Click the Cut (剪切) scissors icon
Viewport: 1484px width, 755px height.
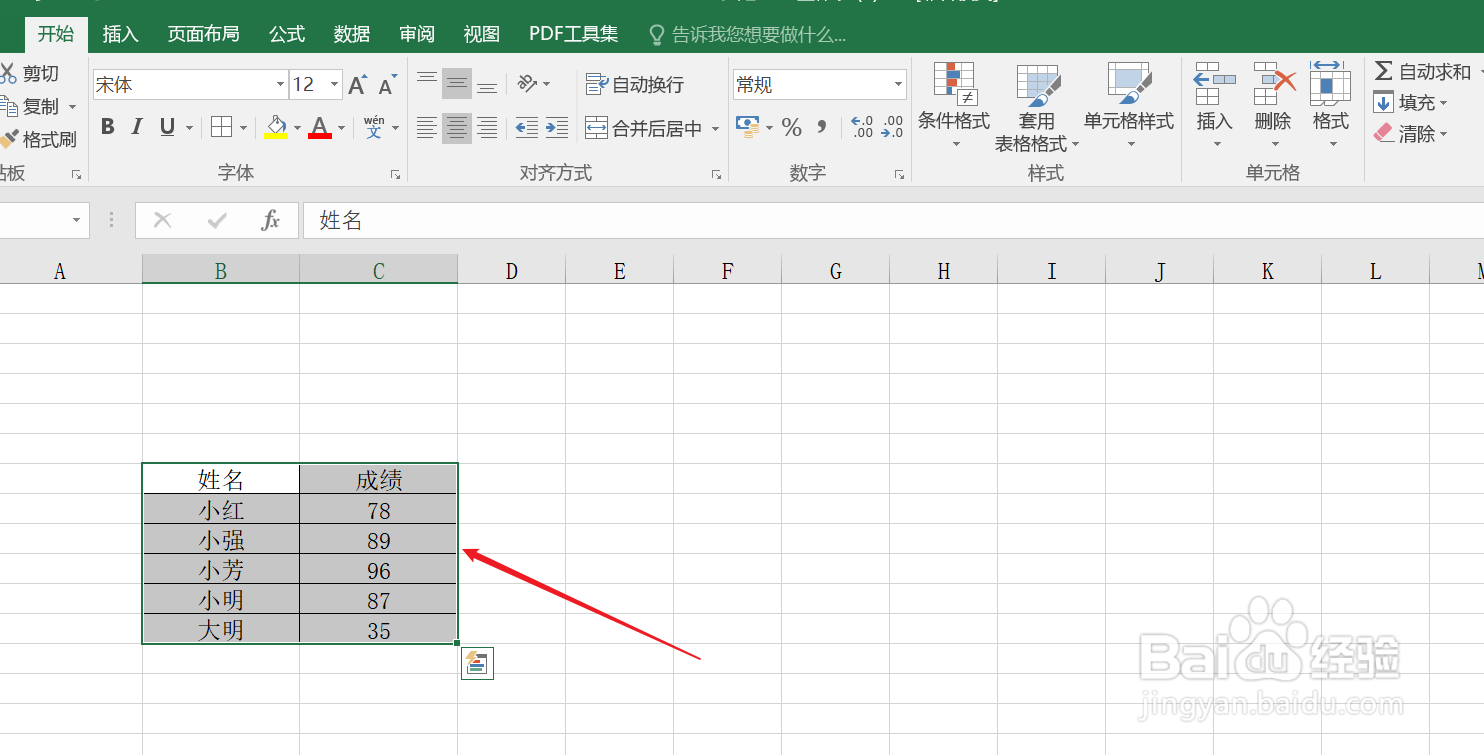pyautogui.click(x=8, y=73)
